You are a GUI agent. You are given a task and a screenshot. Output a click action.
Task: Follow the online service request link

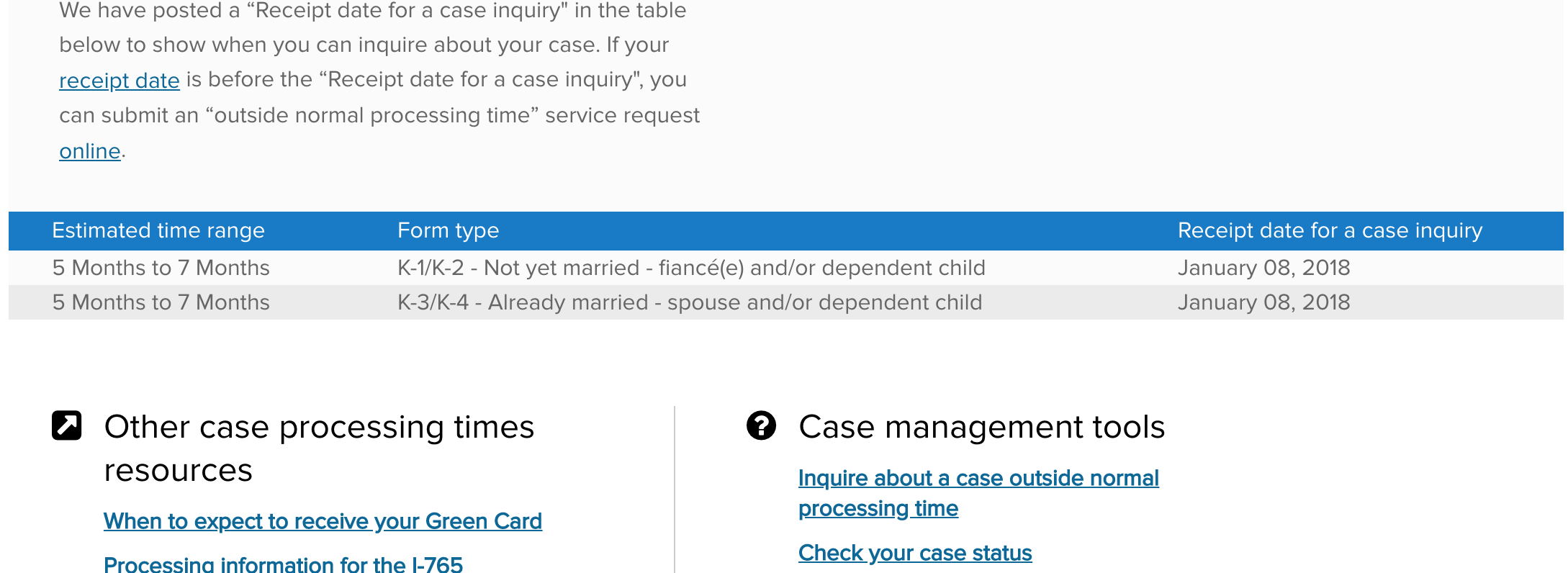(90, 151)
